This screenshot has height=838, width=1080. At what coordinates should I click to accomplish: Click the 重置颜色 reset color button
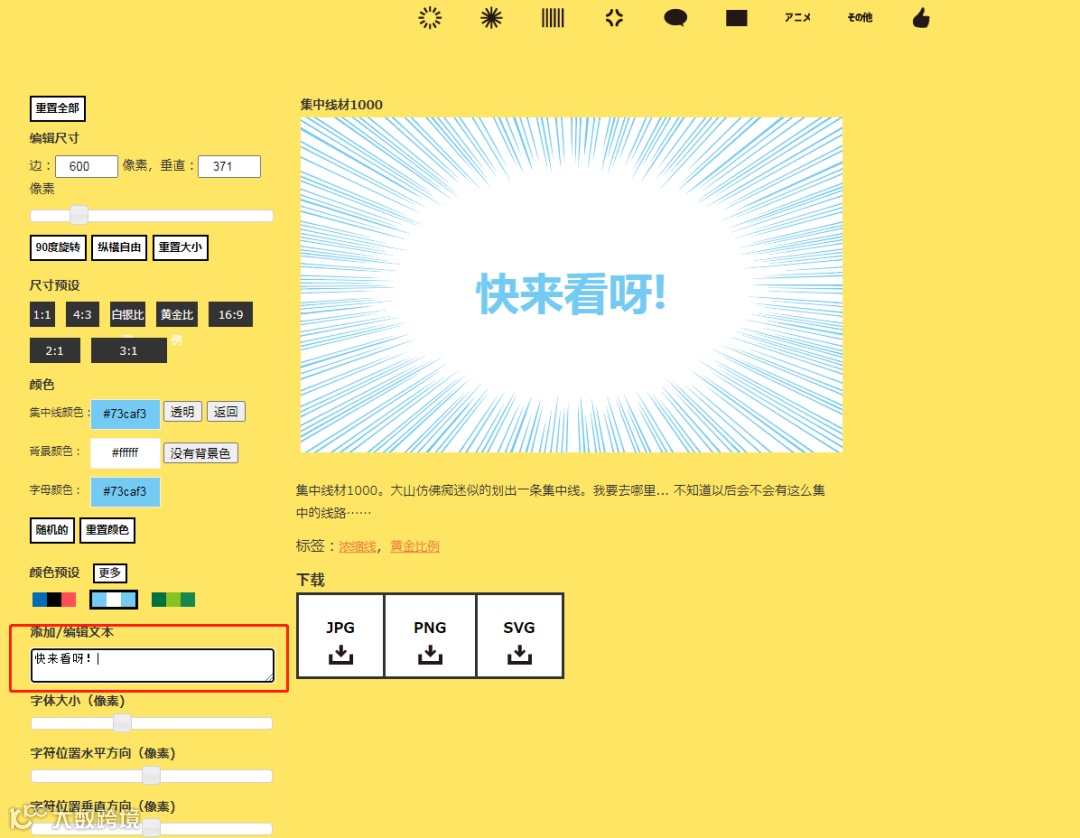point(107,530)
